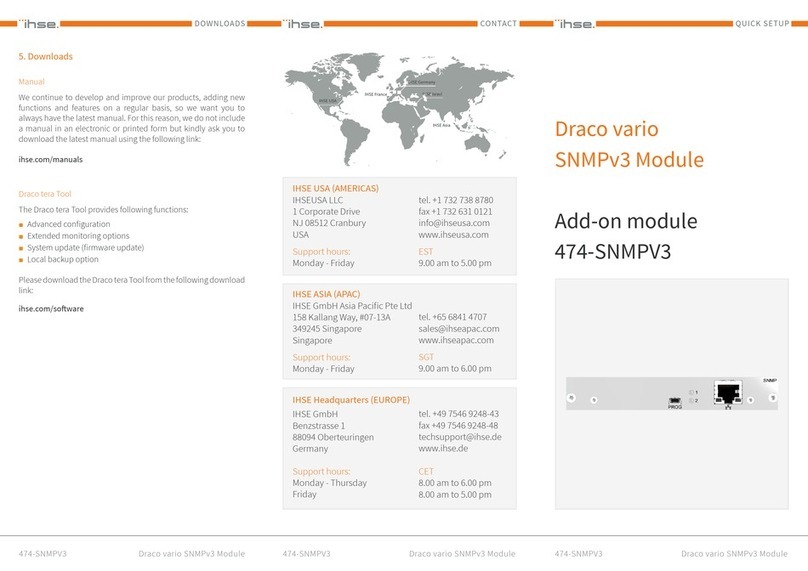This screenshot has width=808, height=571.
Task: Select the 'Draco tera Tool' subheading
Action: click(x=45, y=194)
